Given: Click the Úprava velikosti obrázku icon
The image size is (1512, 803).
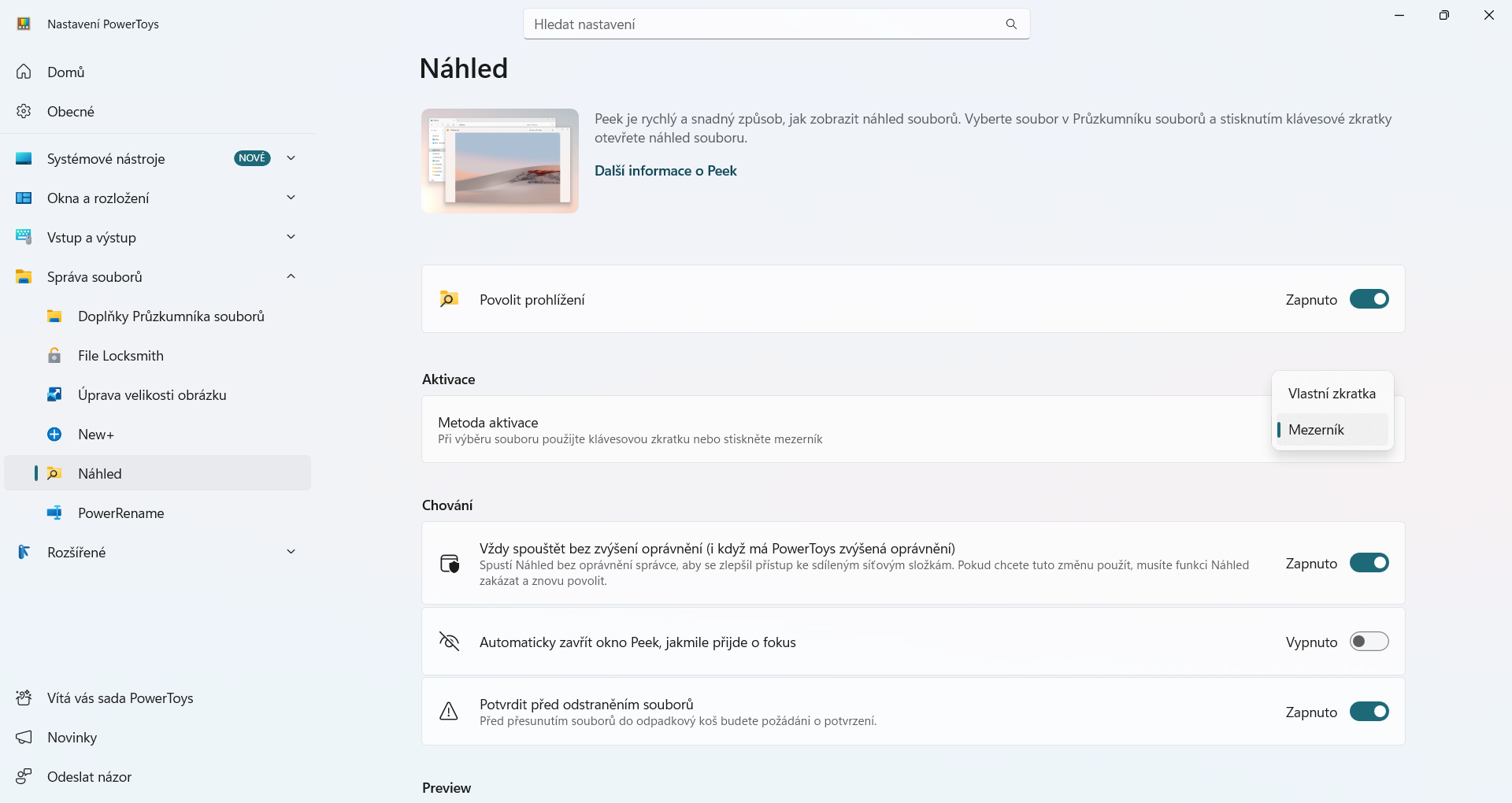Looking at the screenshot, I should click(x=54, y=395).
